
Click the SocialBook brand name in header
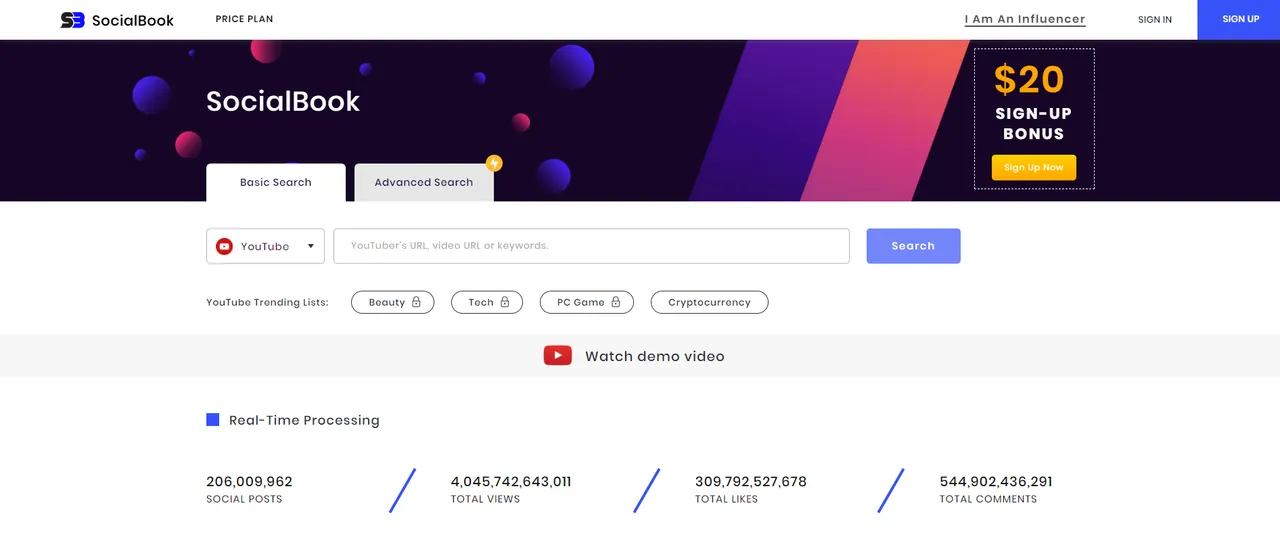[133, 20]
